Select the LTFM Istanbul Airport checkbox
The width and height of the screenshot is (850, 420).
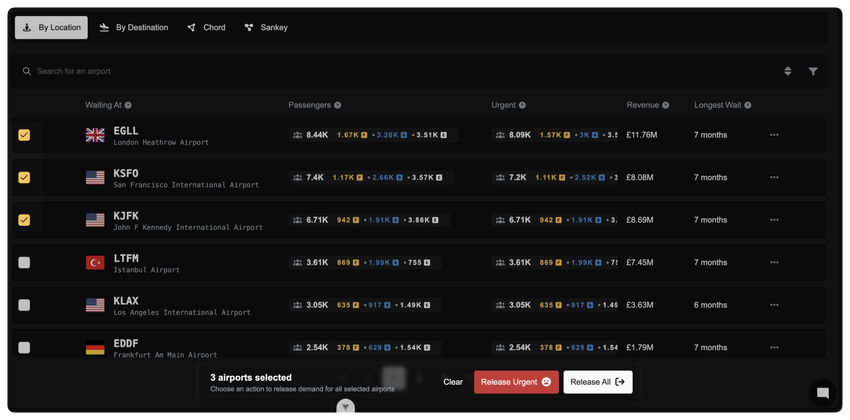tap(24, 263)
